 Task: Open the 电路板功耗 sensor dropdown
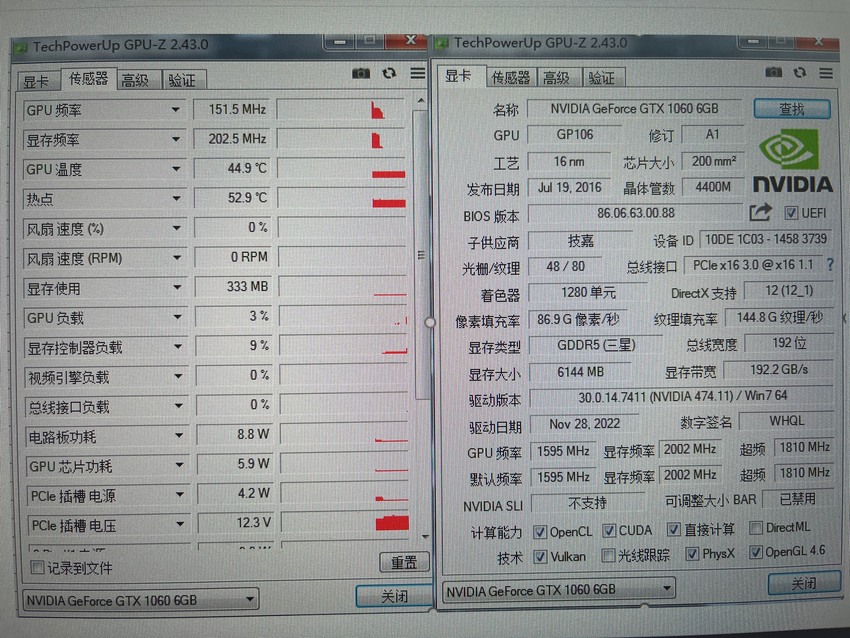click(x=179, y=435)
